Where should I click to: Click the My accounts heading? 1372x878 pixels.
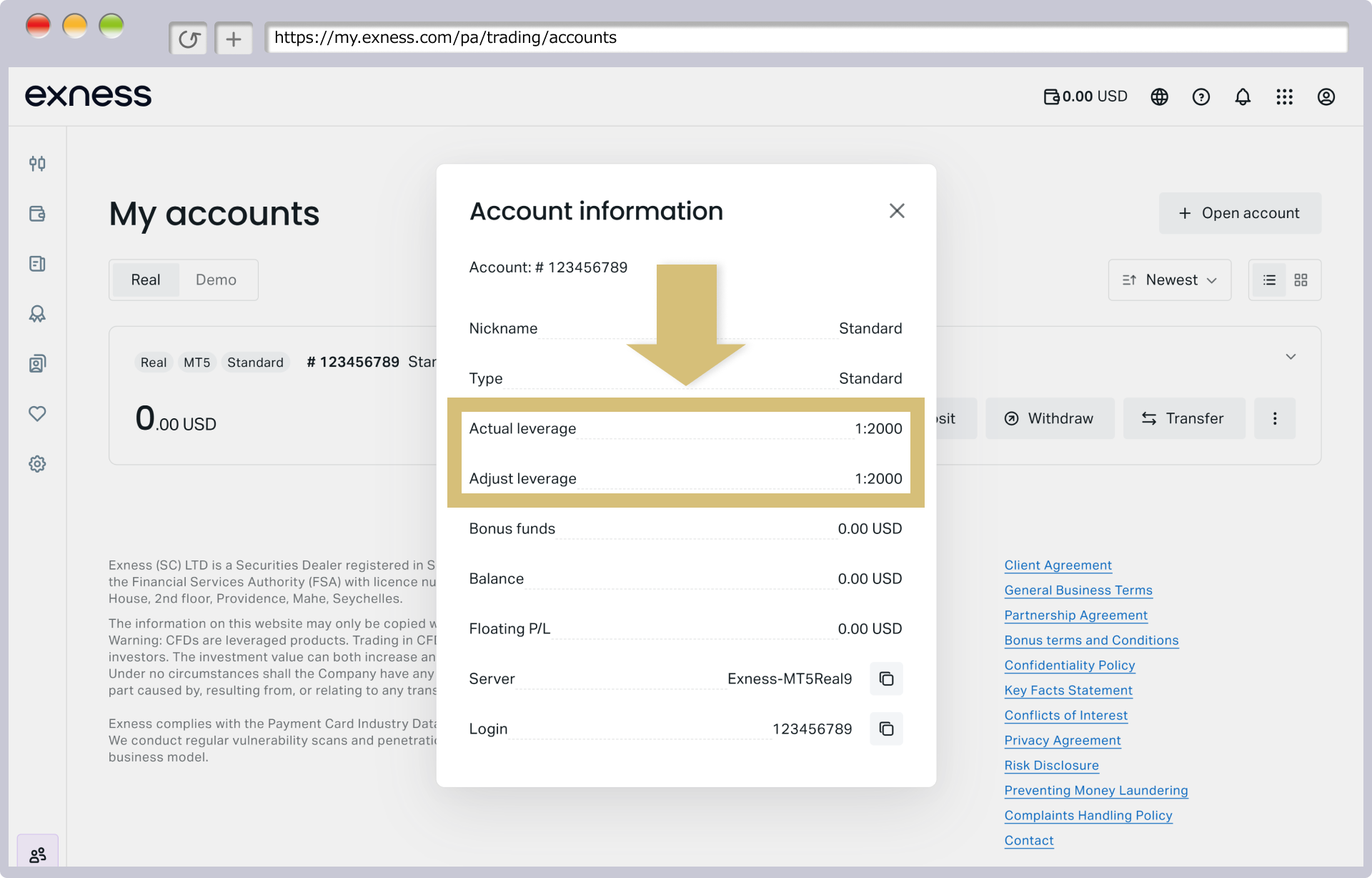coord(214,214)
